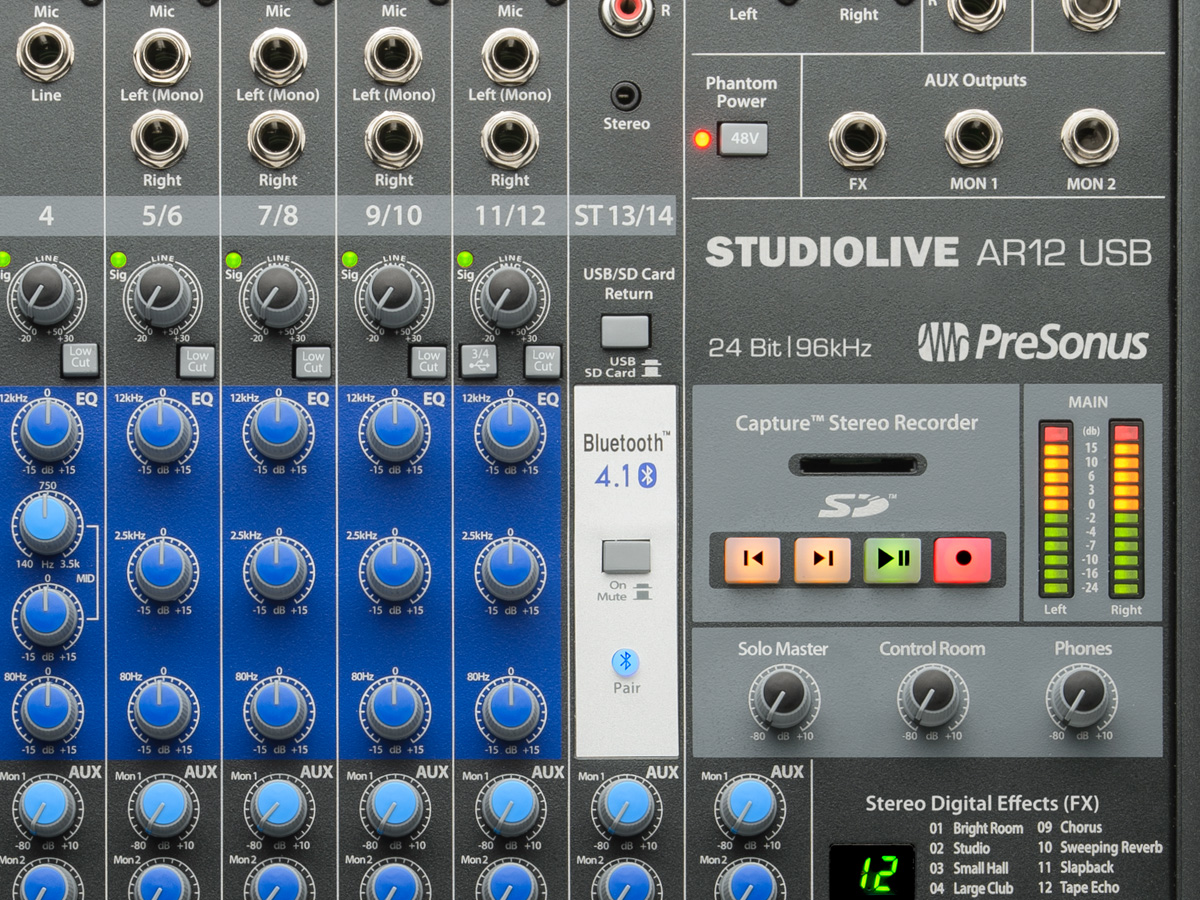This screenshot has height=900, width=1200.
Task: Click the 12kHz EQ knob on channel 11/12
Action: (x=510, y=430)
